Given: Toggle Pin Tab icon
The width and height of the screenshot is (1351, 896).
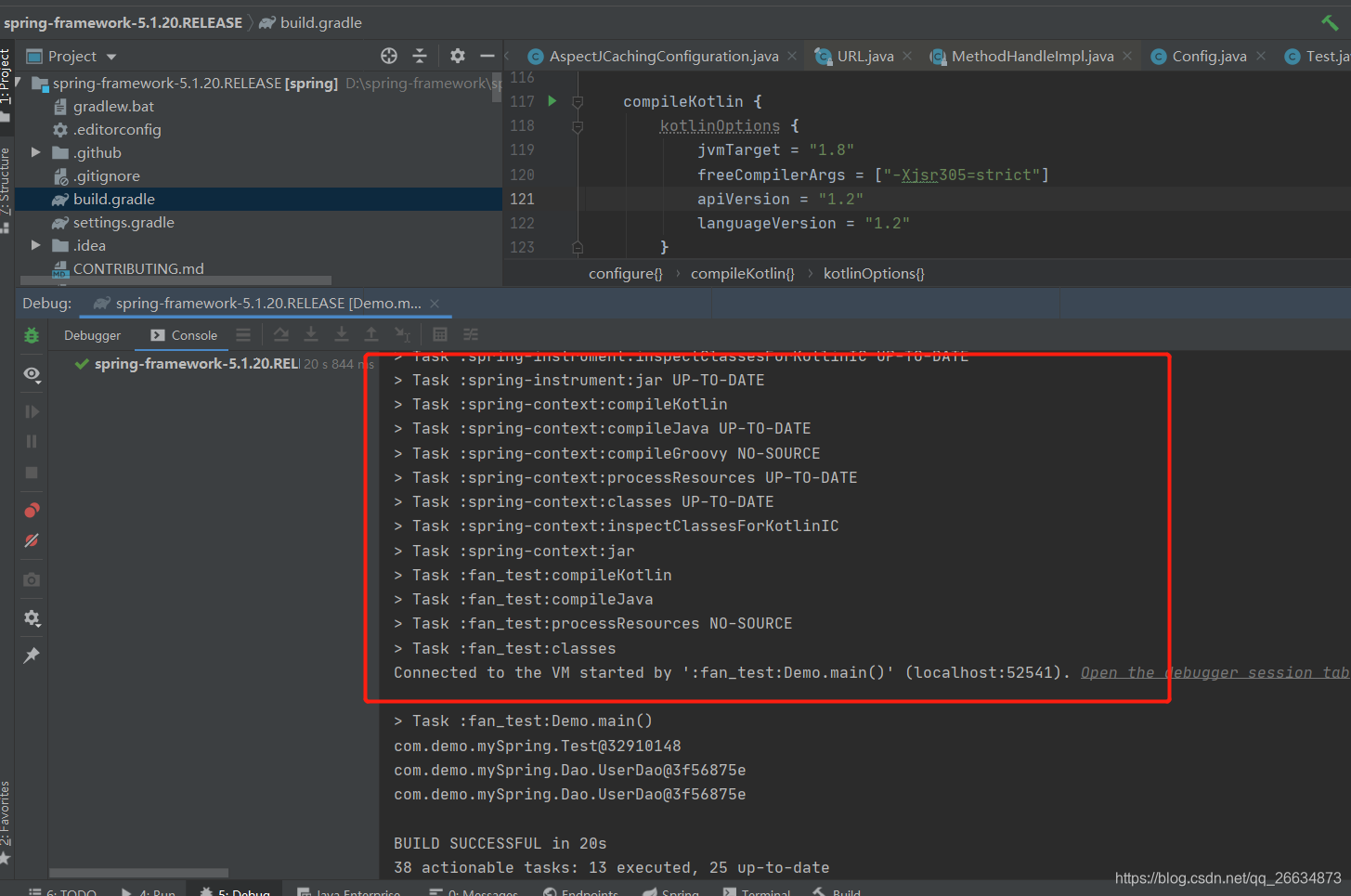Looking at the screenshot, I should [x=32, y=656].
